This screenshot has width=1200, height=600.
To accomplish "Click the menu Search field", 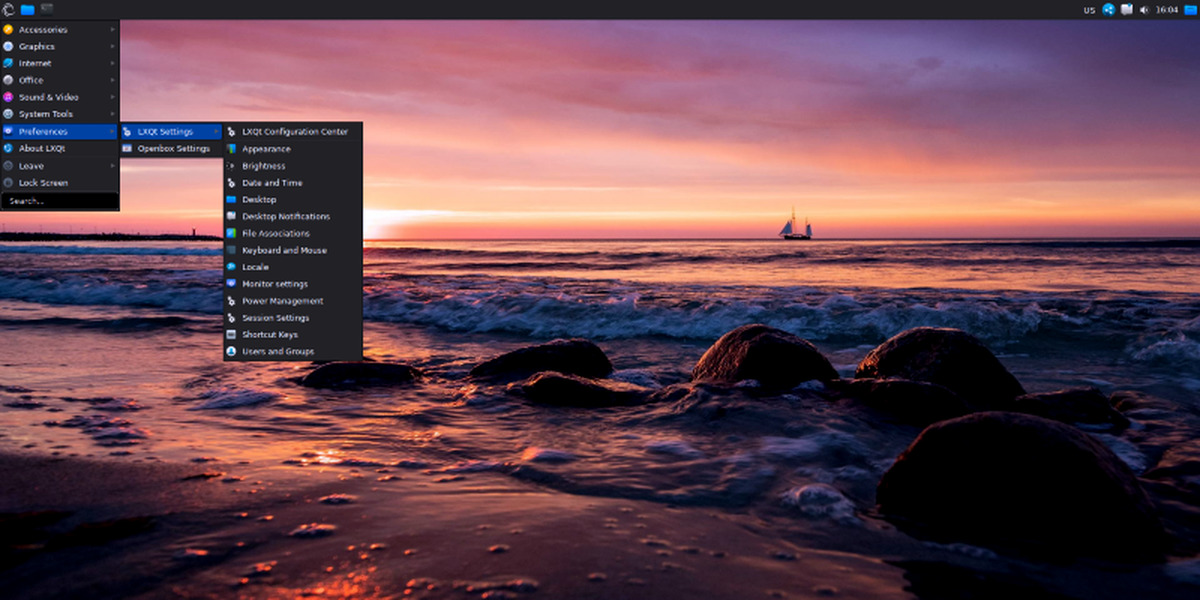I will pyautogui.click(x=60, y=201).
